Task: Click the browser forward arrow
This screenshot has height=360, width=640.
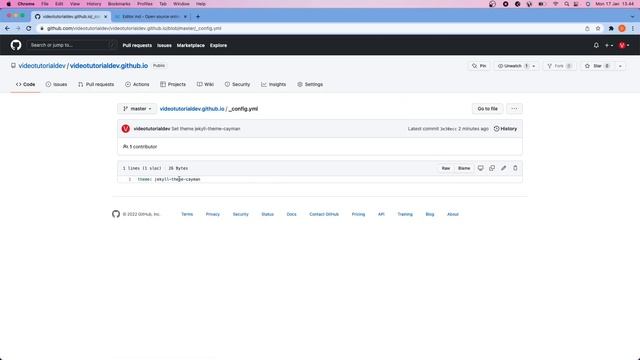Action: (18, 29)
